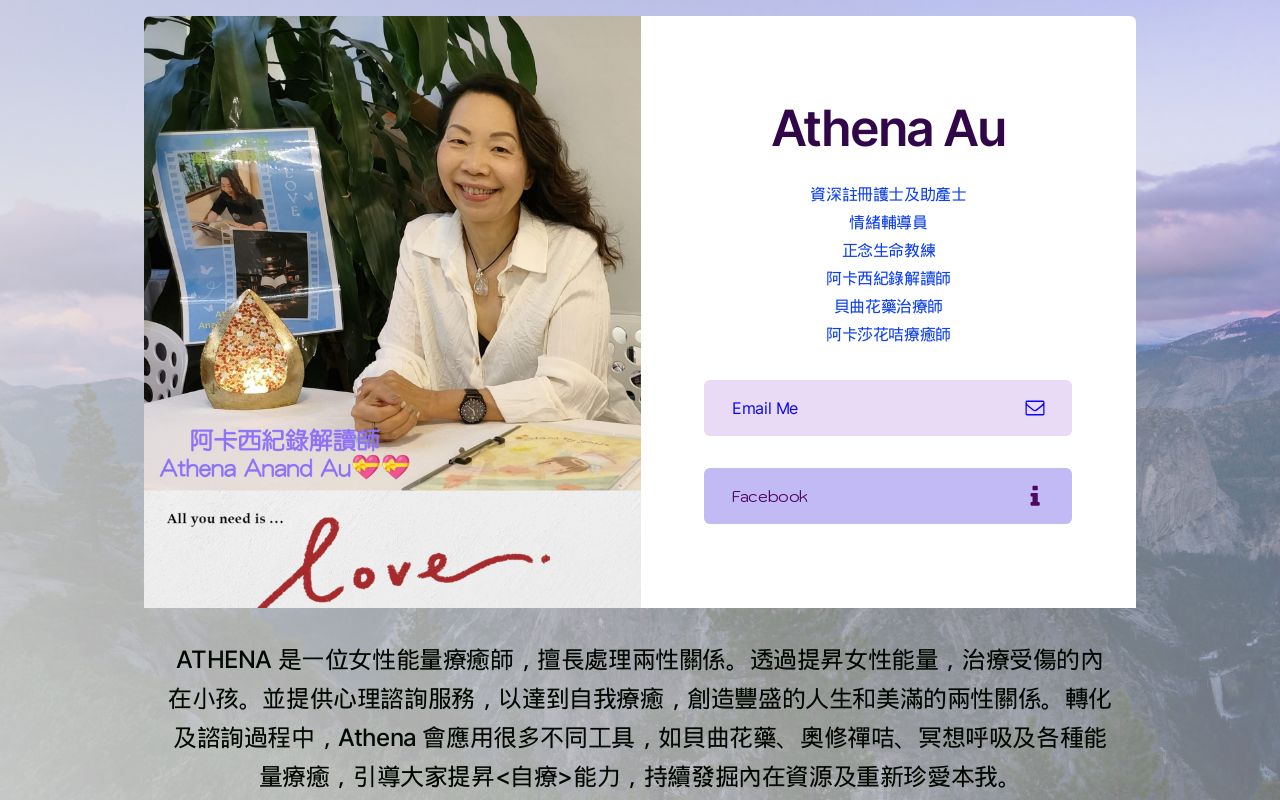Click the 情緒輔導員 title line
This screenshot has height=800, width=1280.
pos(888,222)
